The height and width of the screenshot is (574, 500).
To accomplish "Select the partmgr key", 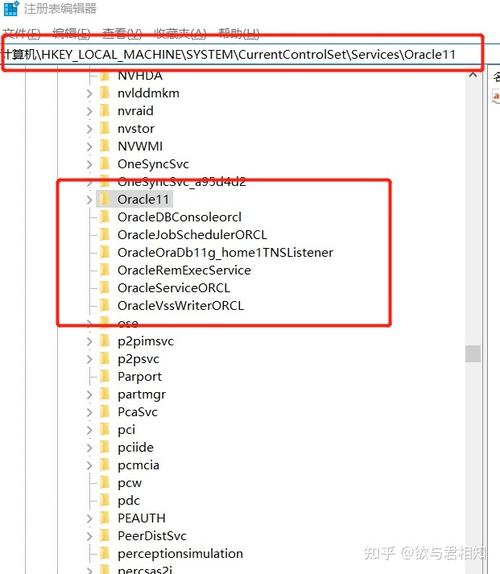I will 142,395.
